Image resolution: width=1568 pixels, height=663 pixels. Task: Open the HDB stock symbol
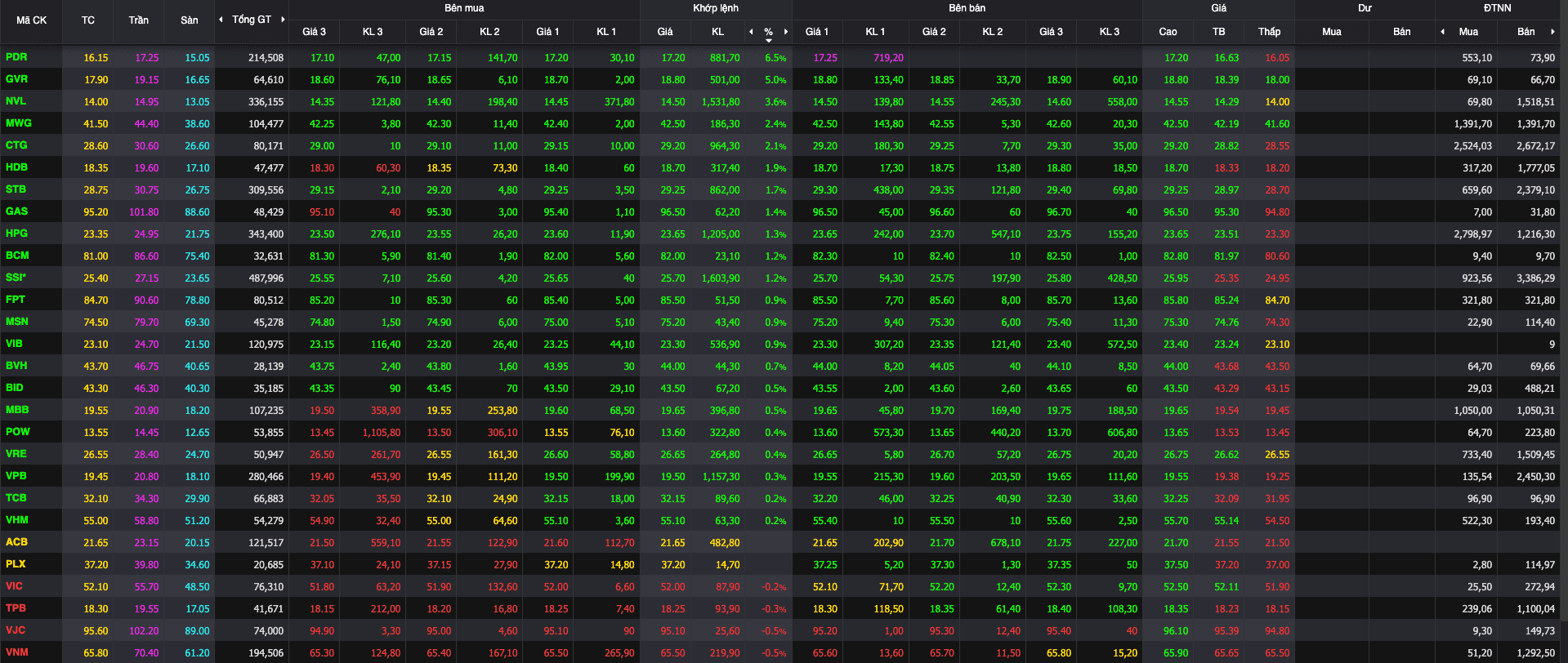point(16,167)
